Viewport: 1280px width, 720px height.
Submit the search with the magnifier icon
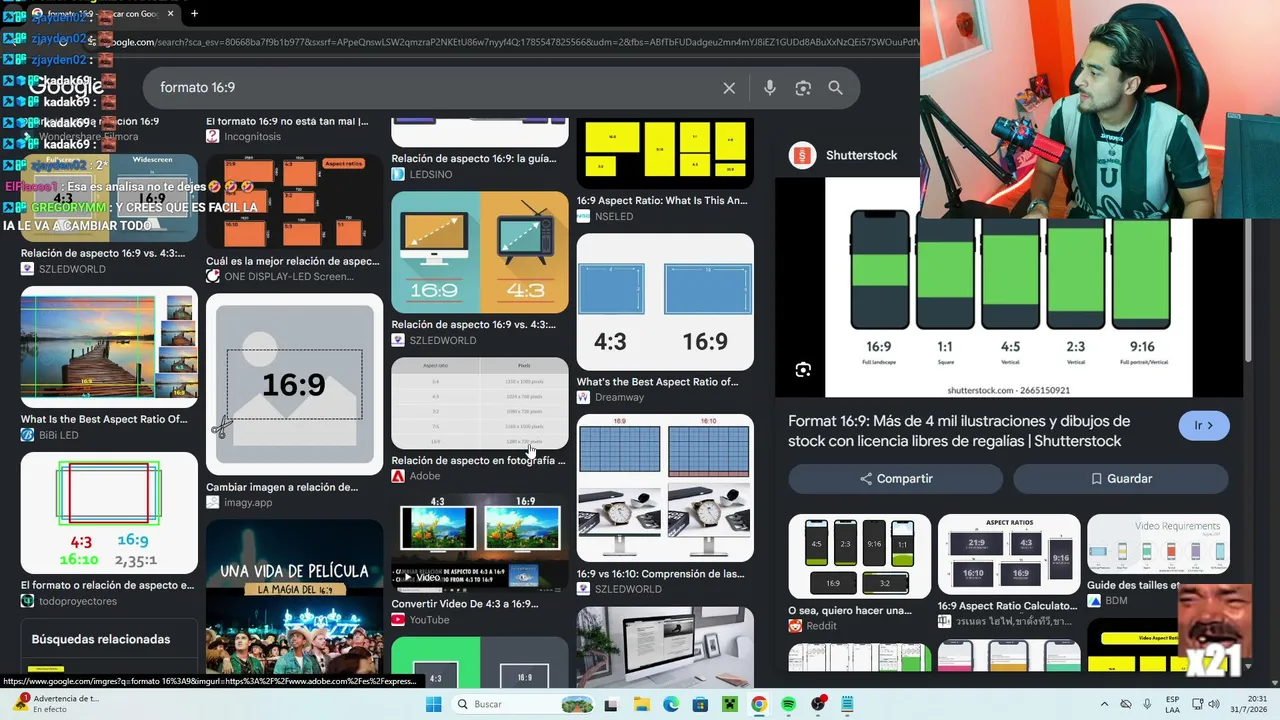tap(836, 88)
